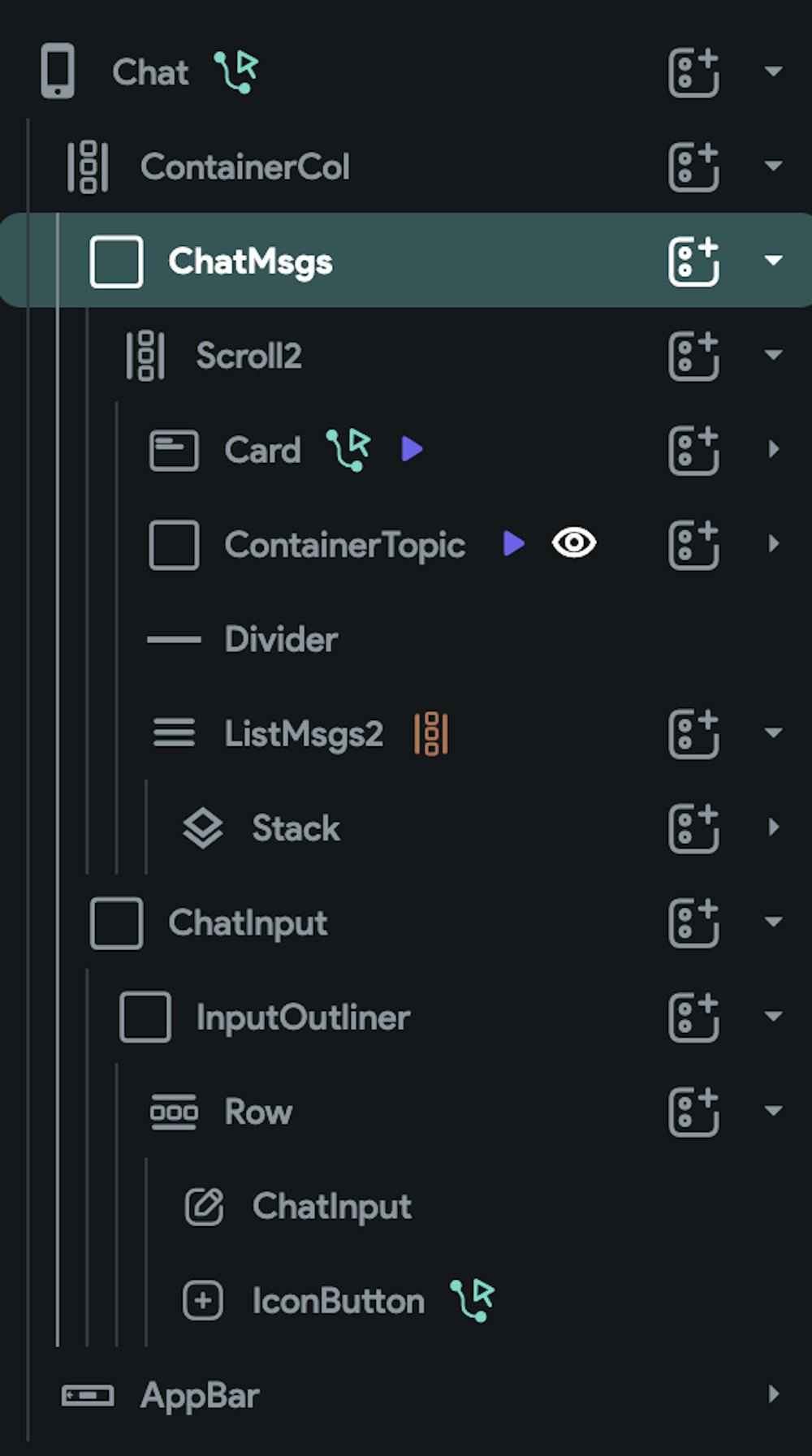This screenshot has height=1456, width=812.
Task: Select the ContainerCol widget
Action: 244,167
